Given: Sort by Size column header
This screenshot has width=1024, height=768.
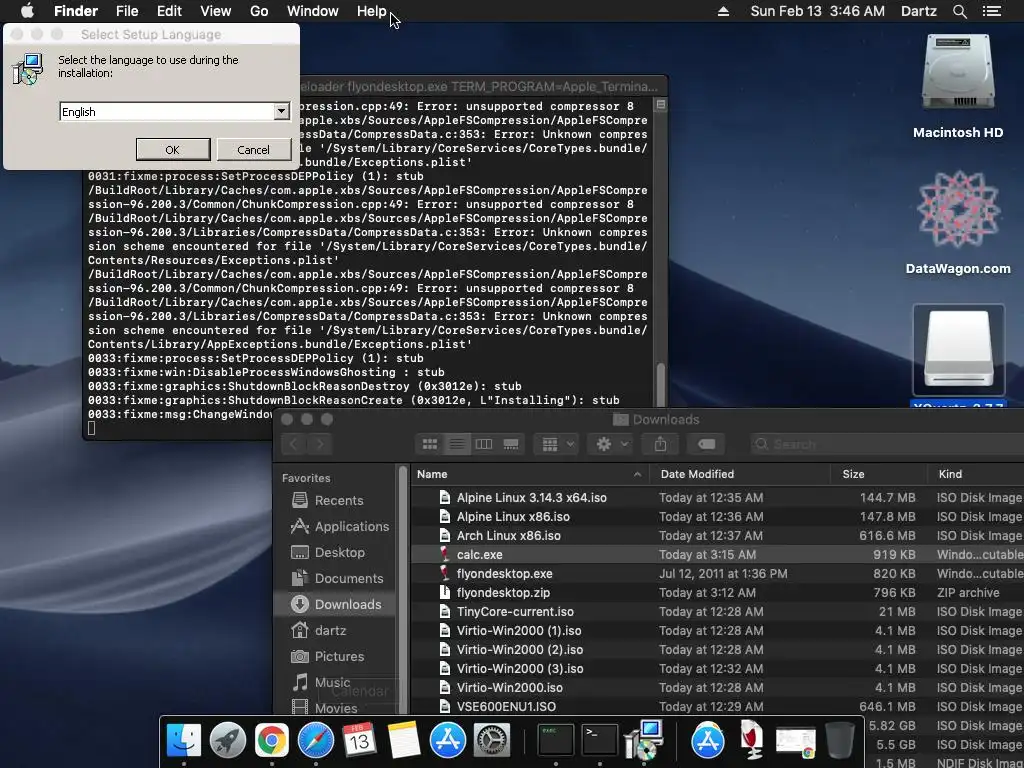Looking at the screenshot, I should pos(878,474).
